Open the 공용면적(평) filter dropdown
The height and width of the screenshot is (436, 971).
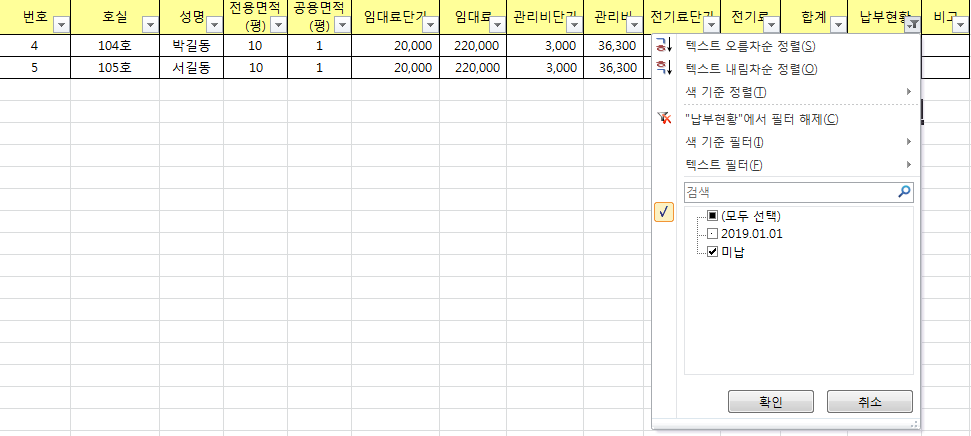[343, 25]
